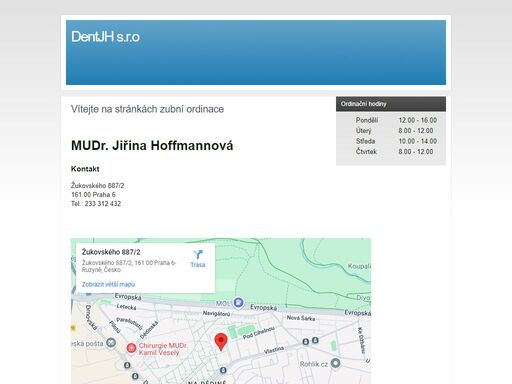Viewport: 512px width, 384px height.
Task: Click the 'Navigátorů' street label on map
Action: (217, 314)
